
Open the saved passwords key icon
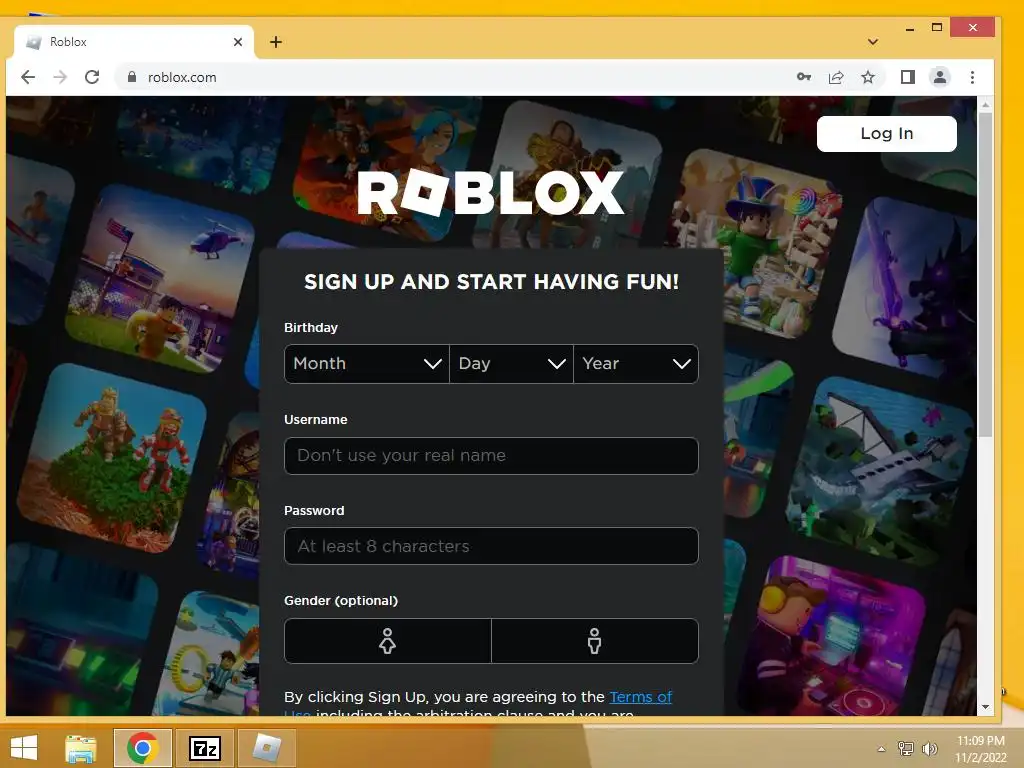coord(804,77)
